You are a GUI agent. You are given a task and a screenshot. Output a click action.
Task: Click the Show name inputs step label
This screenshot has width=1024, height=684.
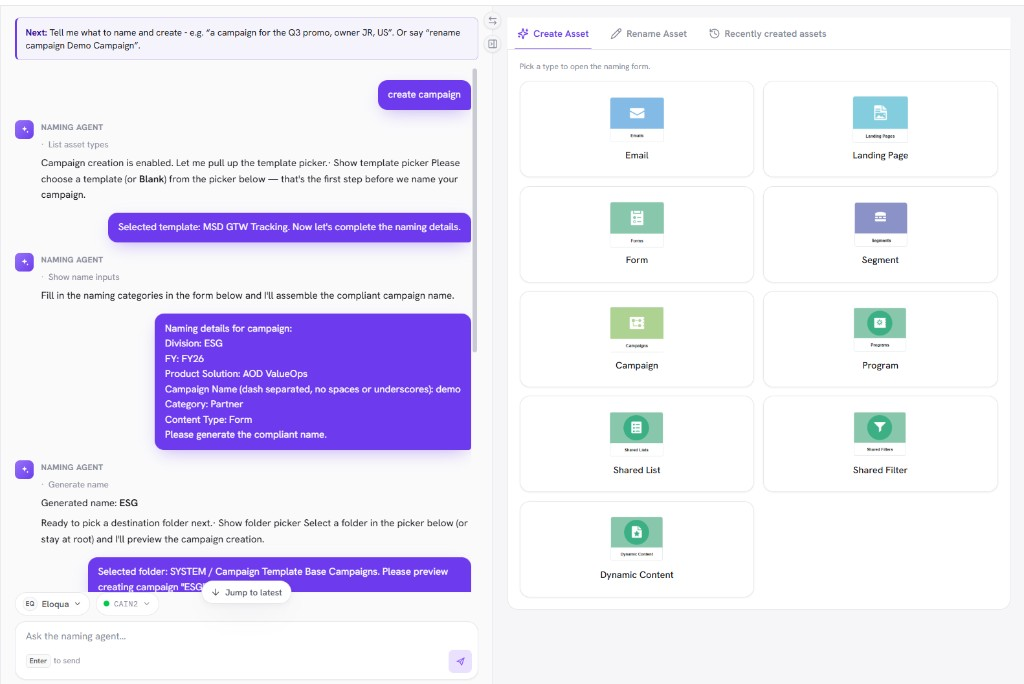84,277
